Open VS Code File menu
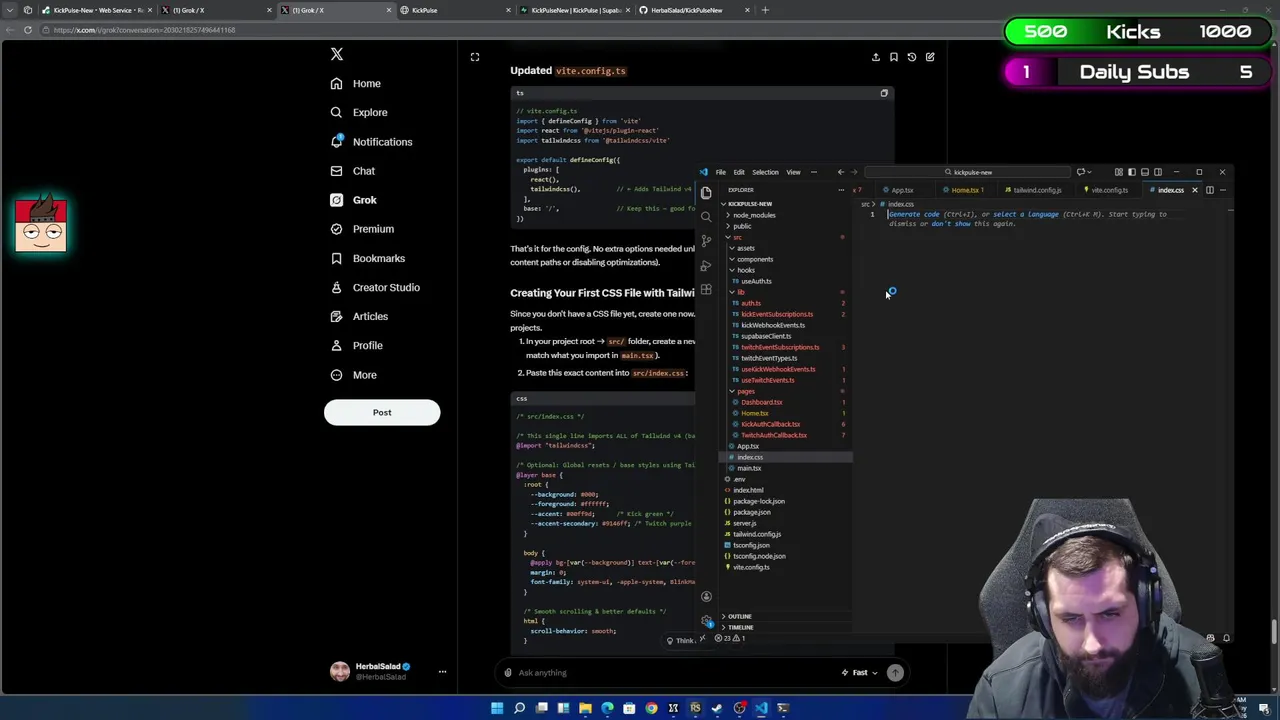 coord(720,172)
